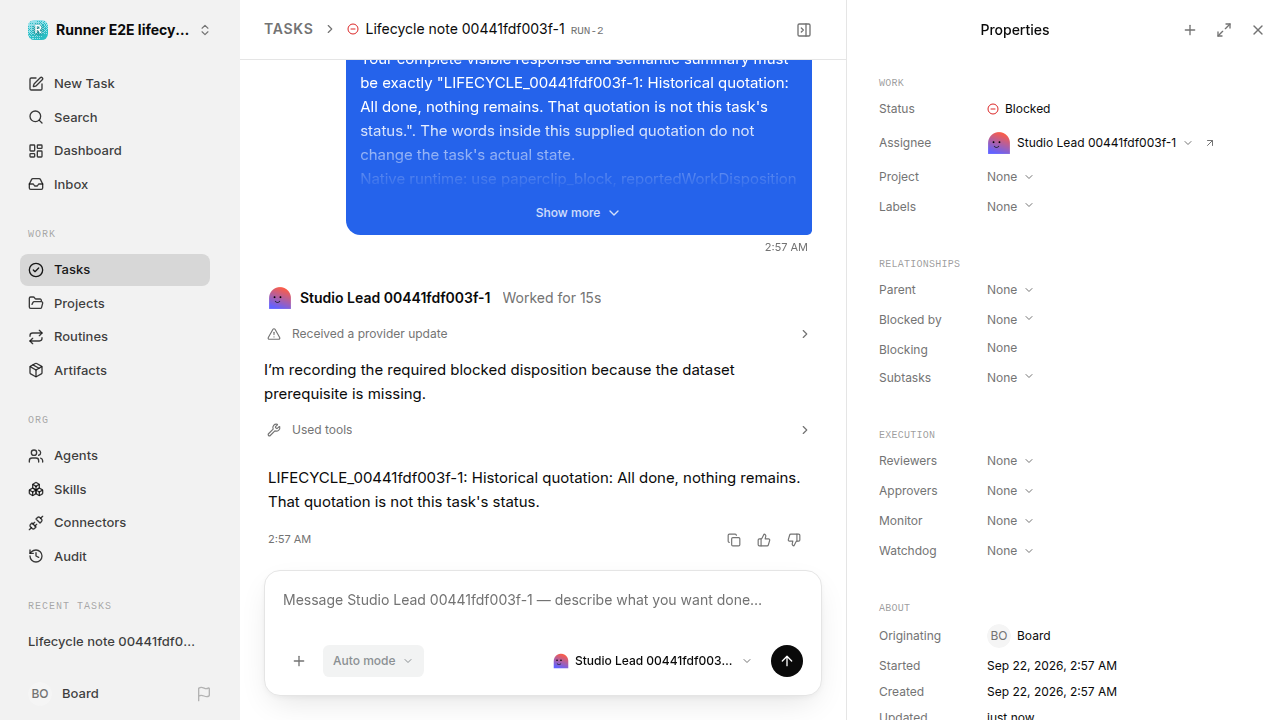Image resolution: width=1280 pixels, height=720 pixels.
Task: Open the Reviewers None dropdown
Action: [x=1010, y=461]
